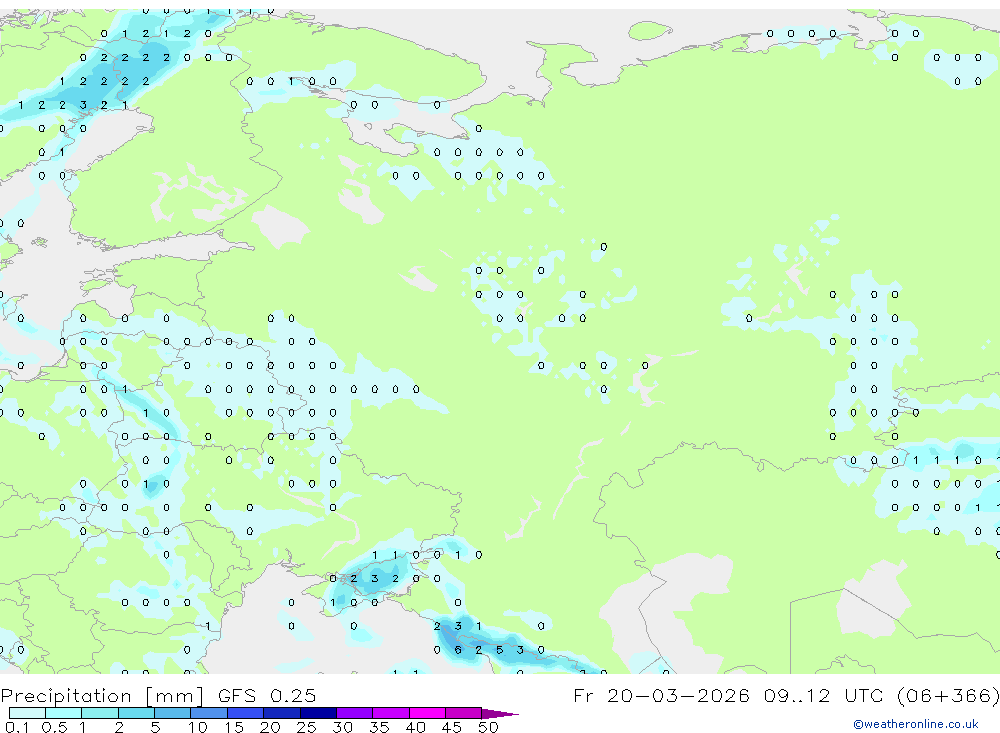Click the 20–25 mm legend color swatch
The height and width of the screenshot is (733, 1000).
[x=282, y=713]
